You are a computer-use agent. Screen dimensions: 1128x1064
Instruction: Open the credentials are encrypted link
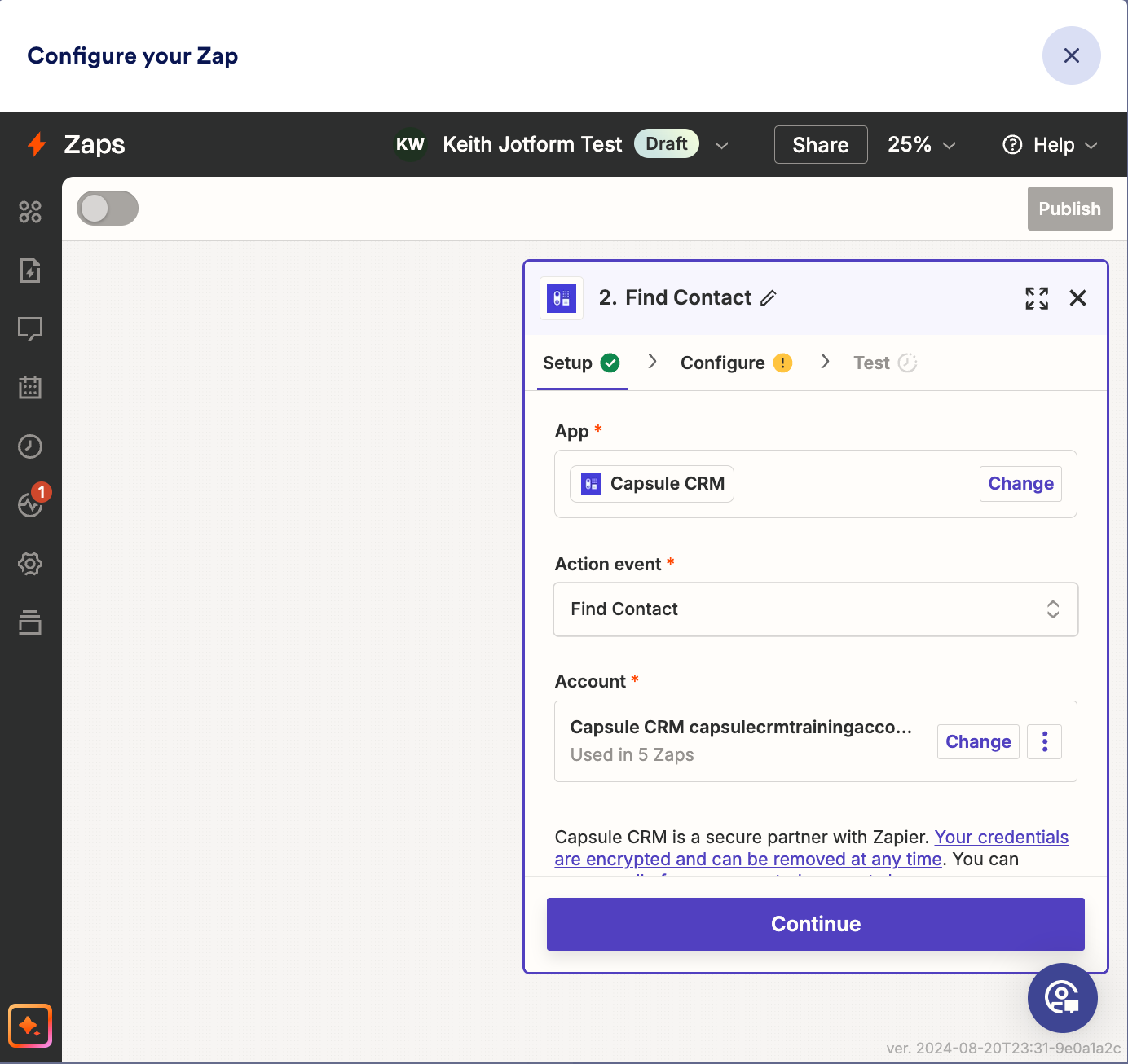[x=812, y=848]
